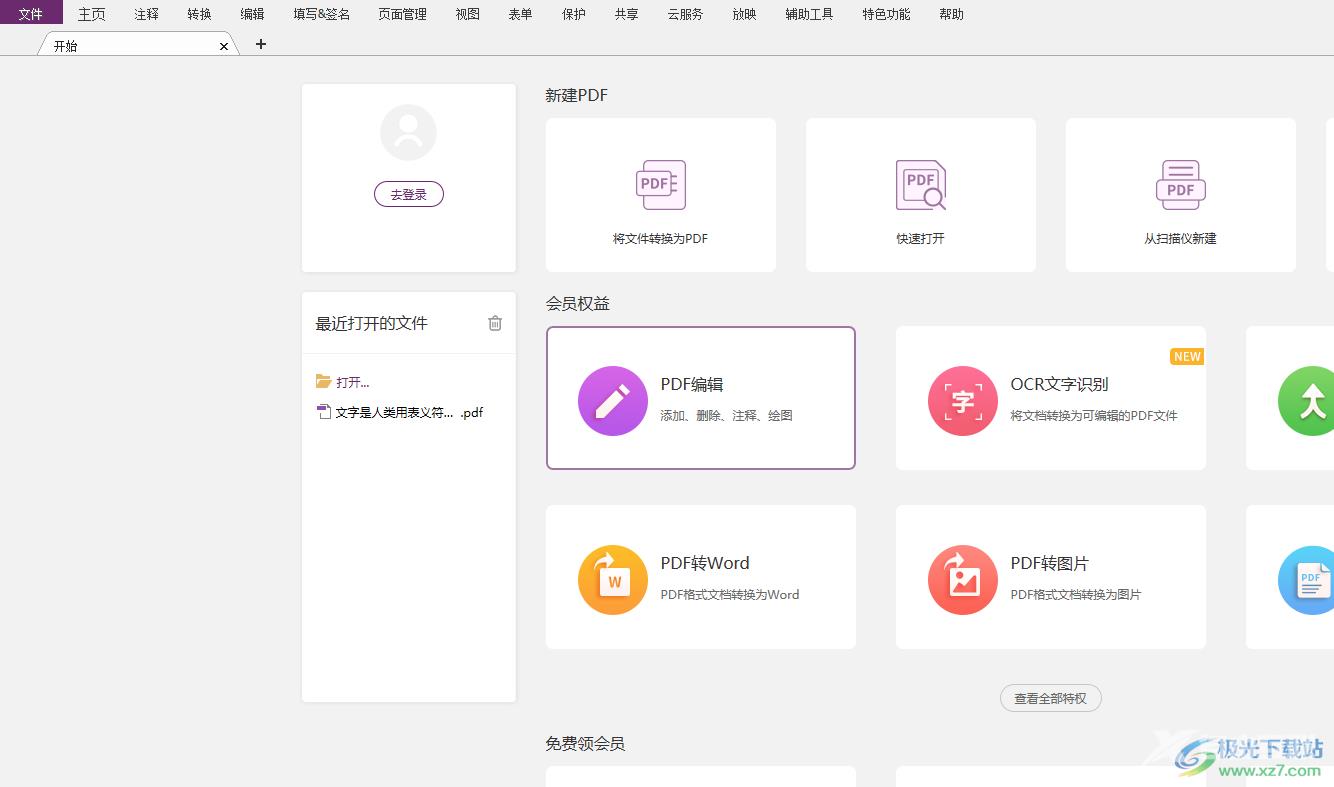Viewport: 1334px width, 787px height.
Task: Open the 视图 tab
Action: click(467, 14)
